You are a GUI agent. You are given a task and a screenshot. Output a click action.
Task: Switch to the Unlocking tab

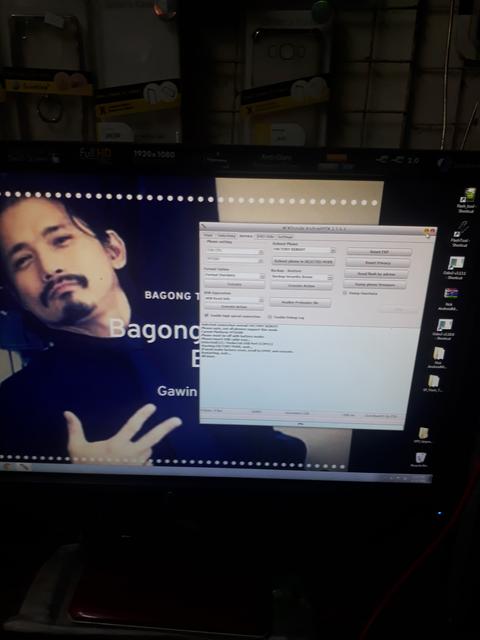(x=226, y=236)
